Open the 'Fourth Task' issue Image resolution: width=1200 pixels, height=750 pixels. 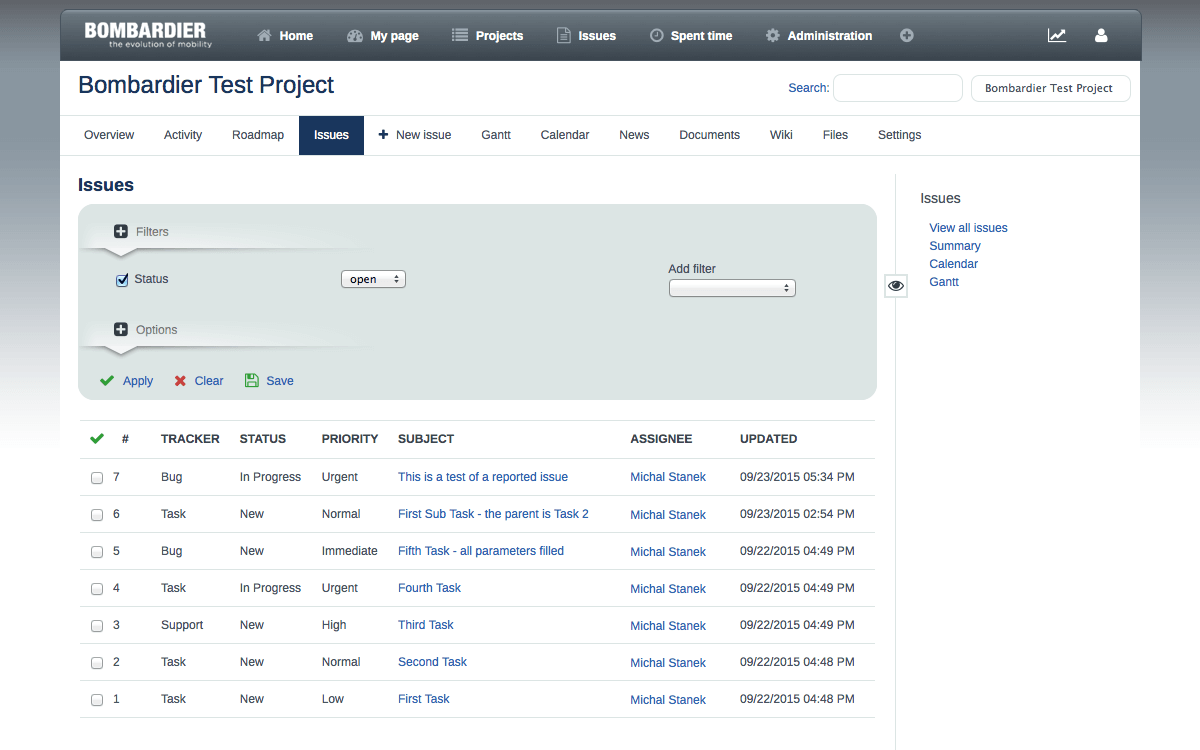tap(430, 588)
